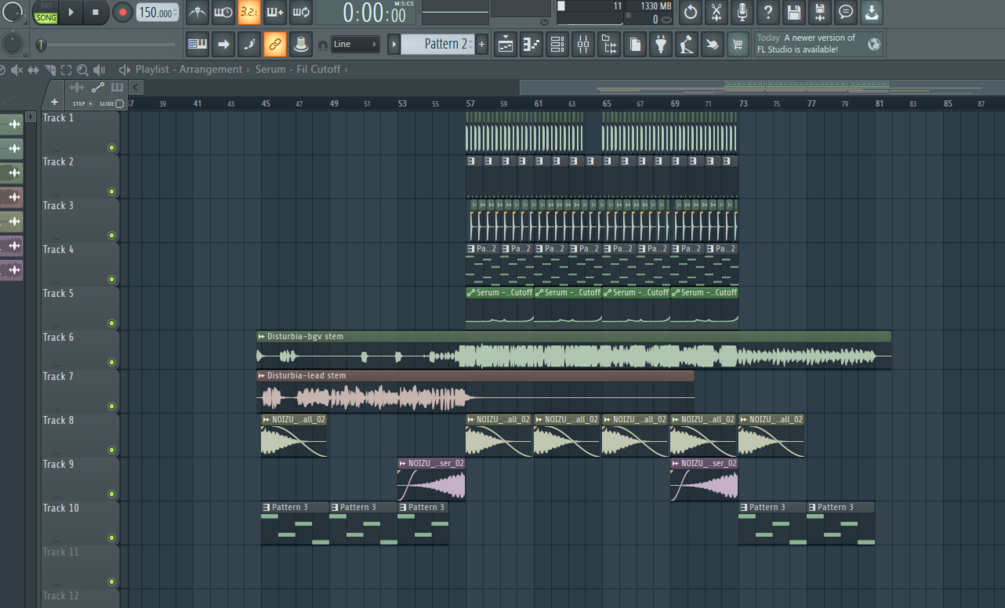Image resolution: width=1005 pixels, height=608 pixels.
Task: Open the touch controllers hand icon
Action: pyautogui.click(x=712, y=45)
